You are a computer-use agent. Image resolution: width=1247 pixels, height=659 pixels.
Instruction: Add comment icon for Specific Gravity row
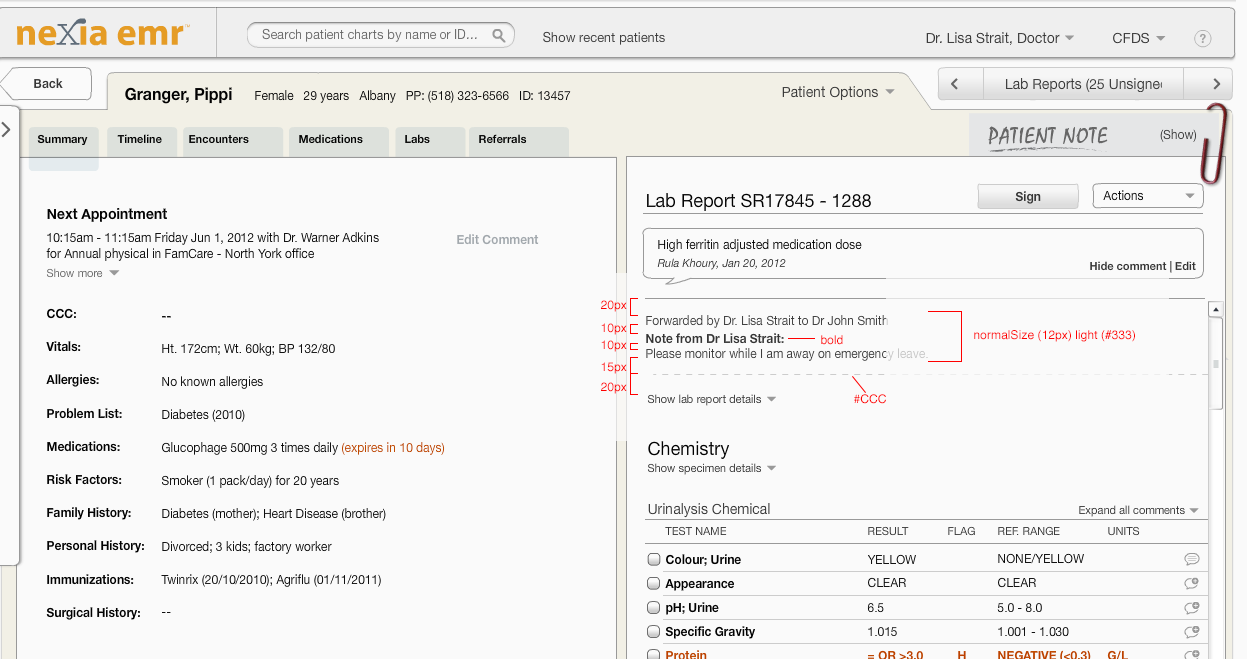click(x=1191, y=631)
